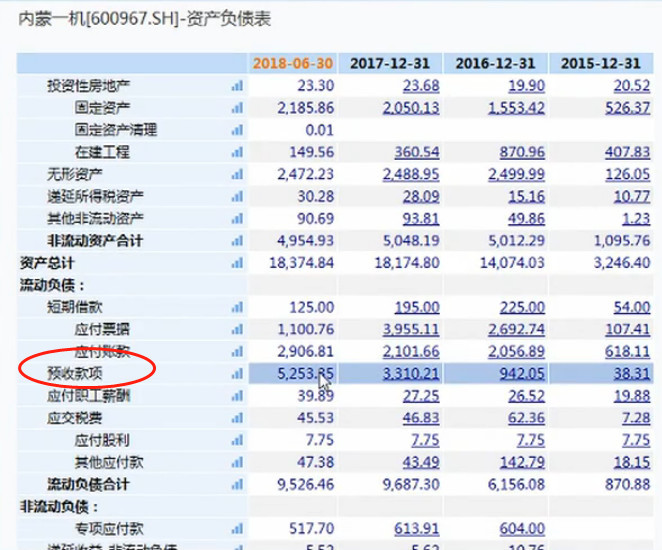Open chart icon for 投资性房地产 row
This screenshot has width=662, height=550.
pyautogui.click(x=237, y=86)
